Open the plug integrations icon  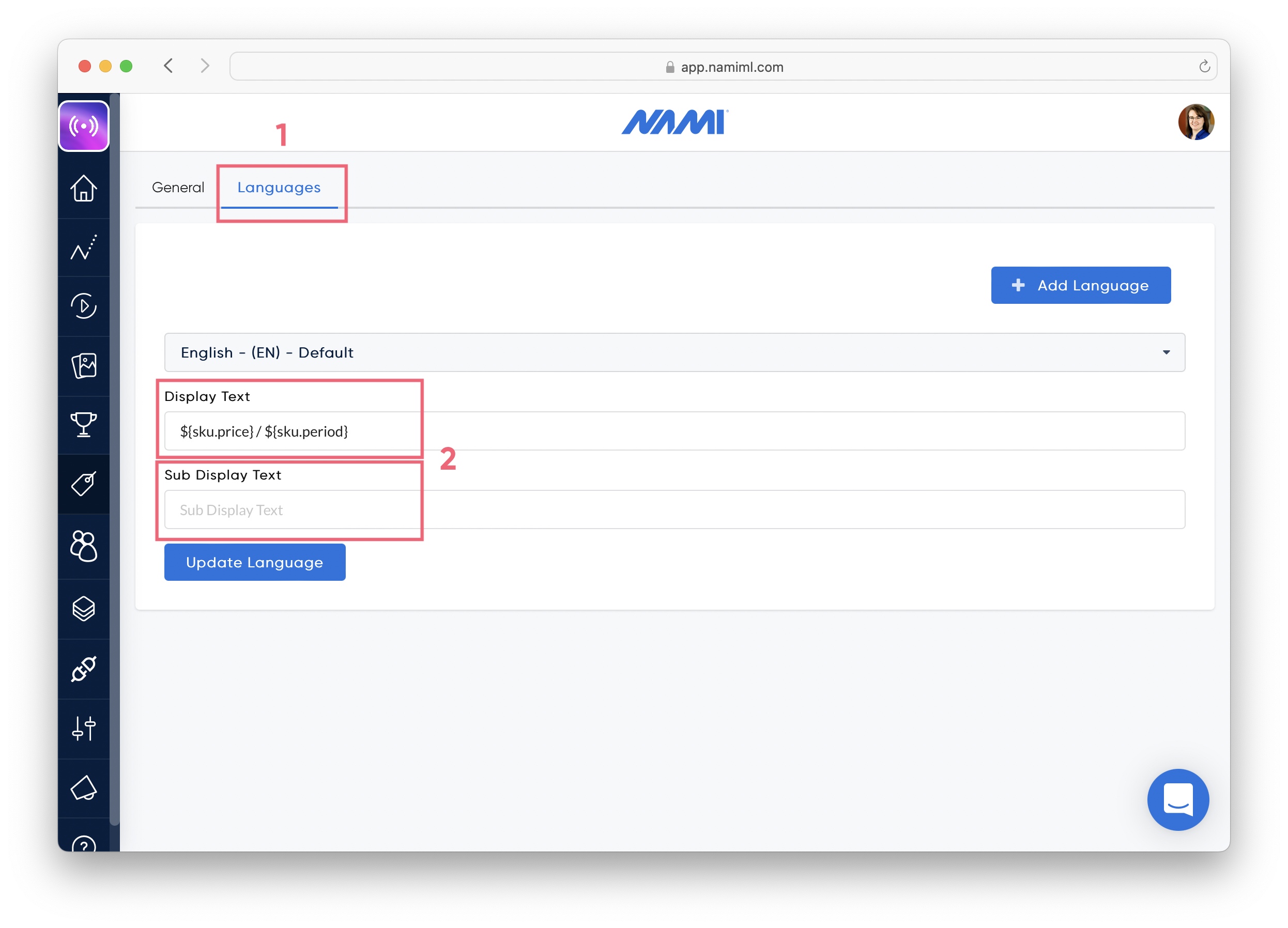[x=84, y=668]
